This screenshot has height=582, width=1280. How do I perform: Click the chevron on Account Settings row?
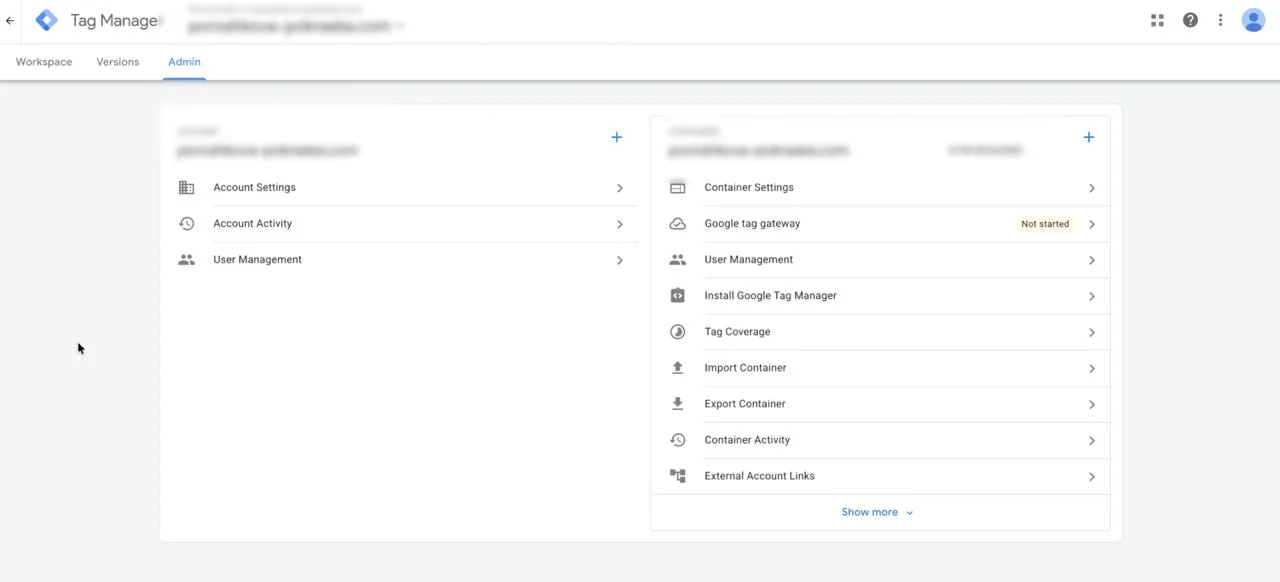click(619, 188)
